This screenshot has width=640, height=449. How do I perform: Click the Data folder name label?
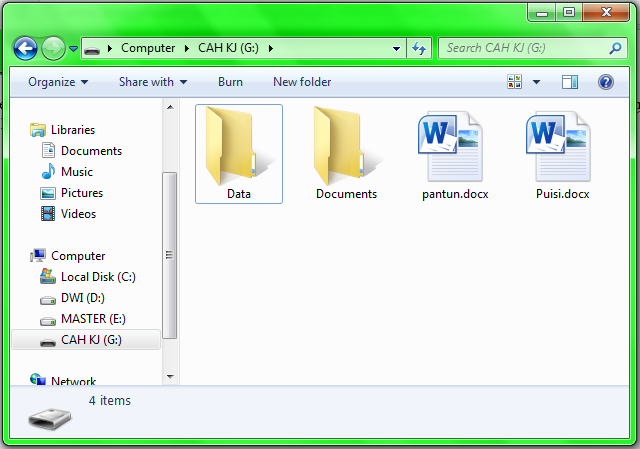[239, 194]
